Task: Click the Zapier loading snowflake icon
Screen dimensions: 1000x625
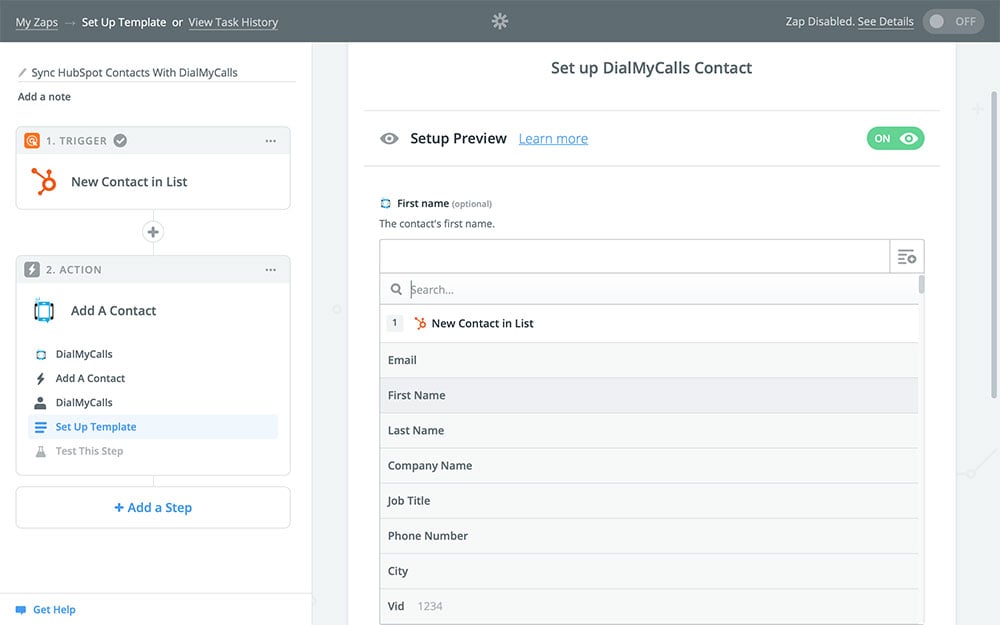Action: click(x=500, y=21)
